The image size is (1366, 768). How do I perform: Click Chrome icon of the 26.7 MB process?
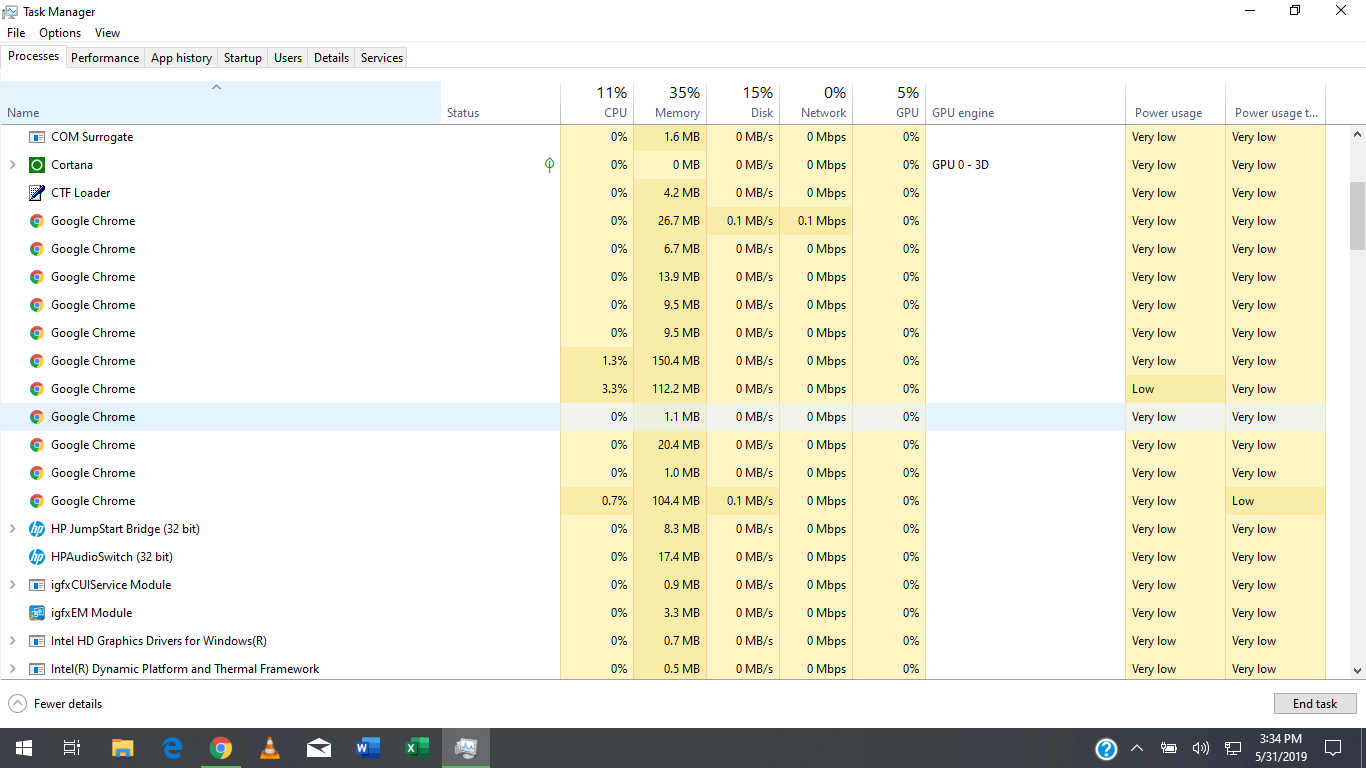(37, 221)
